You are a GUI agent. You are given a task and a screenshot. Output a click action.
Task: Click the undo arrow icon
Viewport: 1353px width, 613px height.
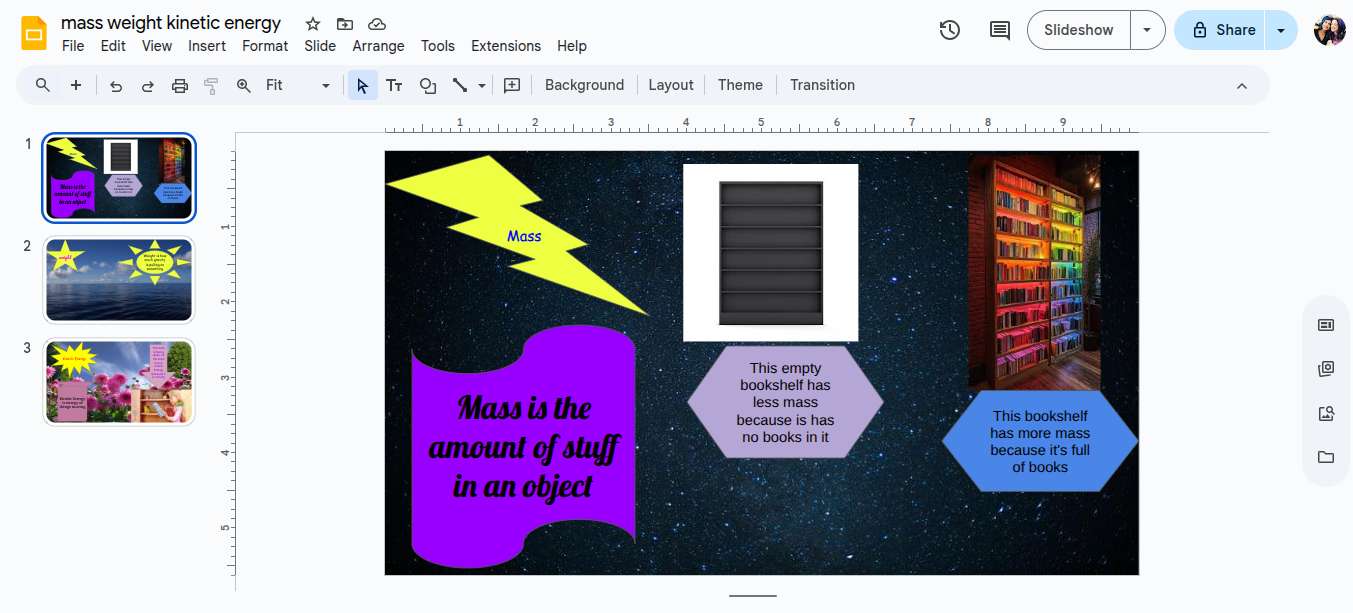[116, 86]
